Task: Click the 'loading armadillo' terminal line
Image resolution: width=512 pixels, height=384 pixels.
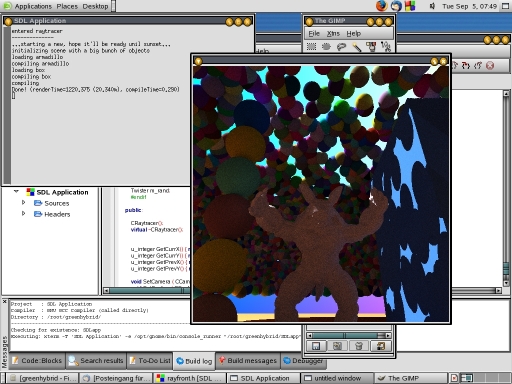Action: 37,57
